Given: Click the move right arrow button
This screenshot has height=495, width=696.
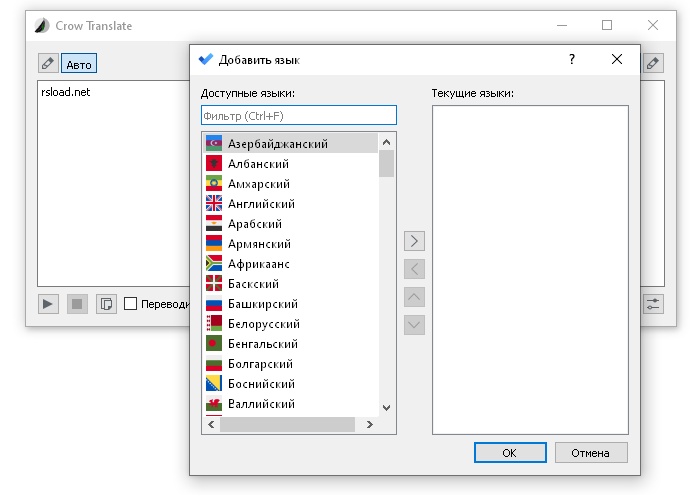Looking at the screenshot, I should 414,241.
